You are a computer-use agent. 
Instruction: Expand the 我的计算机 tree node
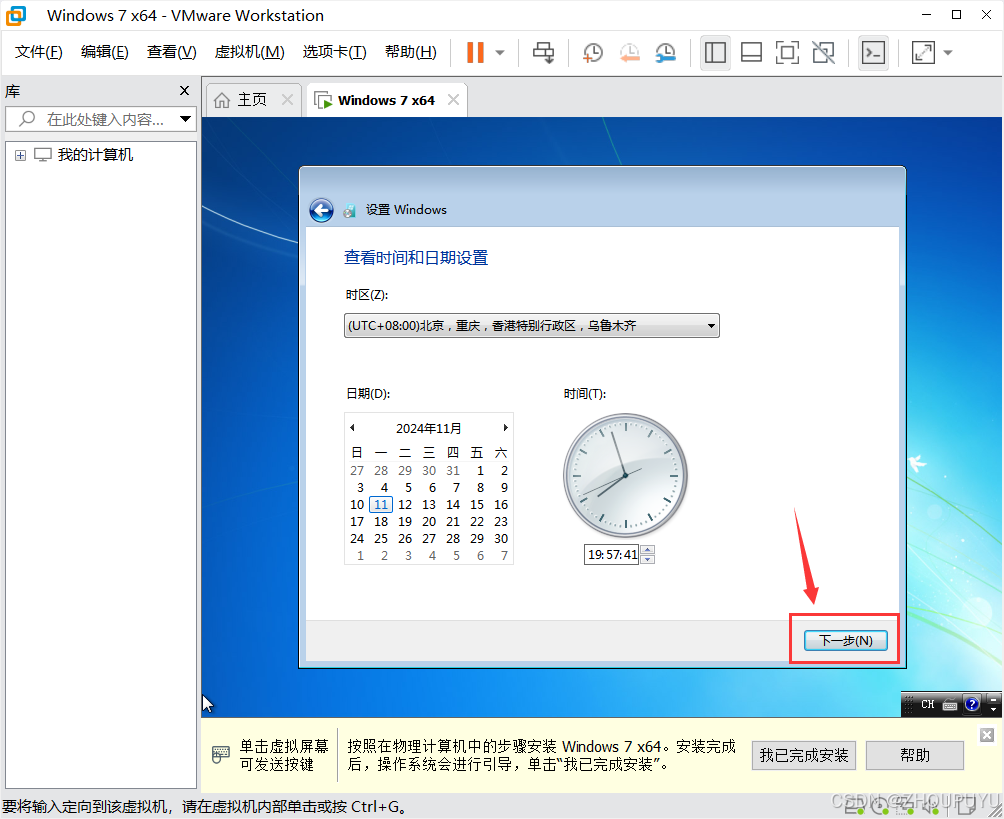point(20,155)
